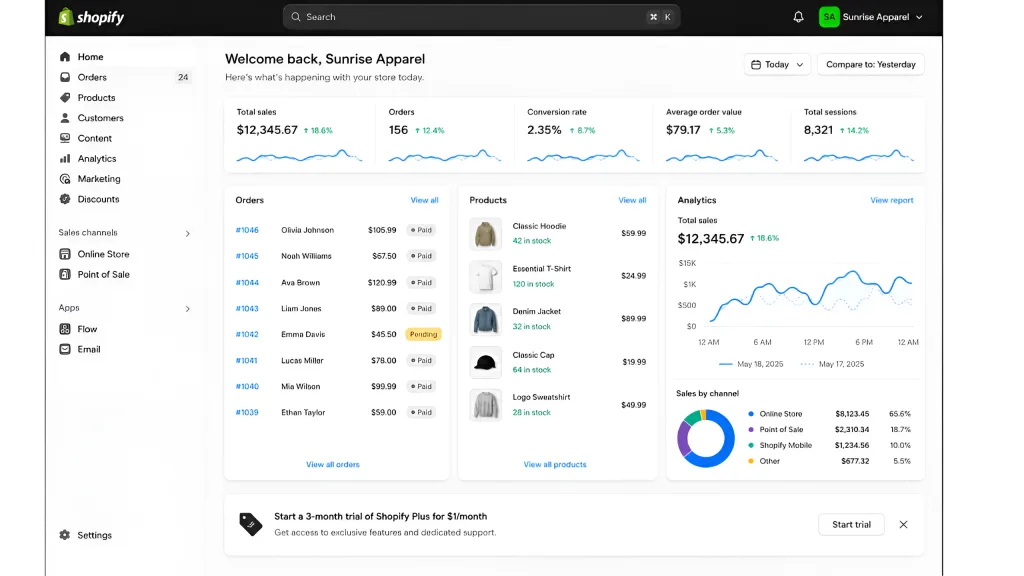Click the Pending status badge
The image size is (1024, 576).
point(423,334)
